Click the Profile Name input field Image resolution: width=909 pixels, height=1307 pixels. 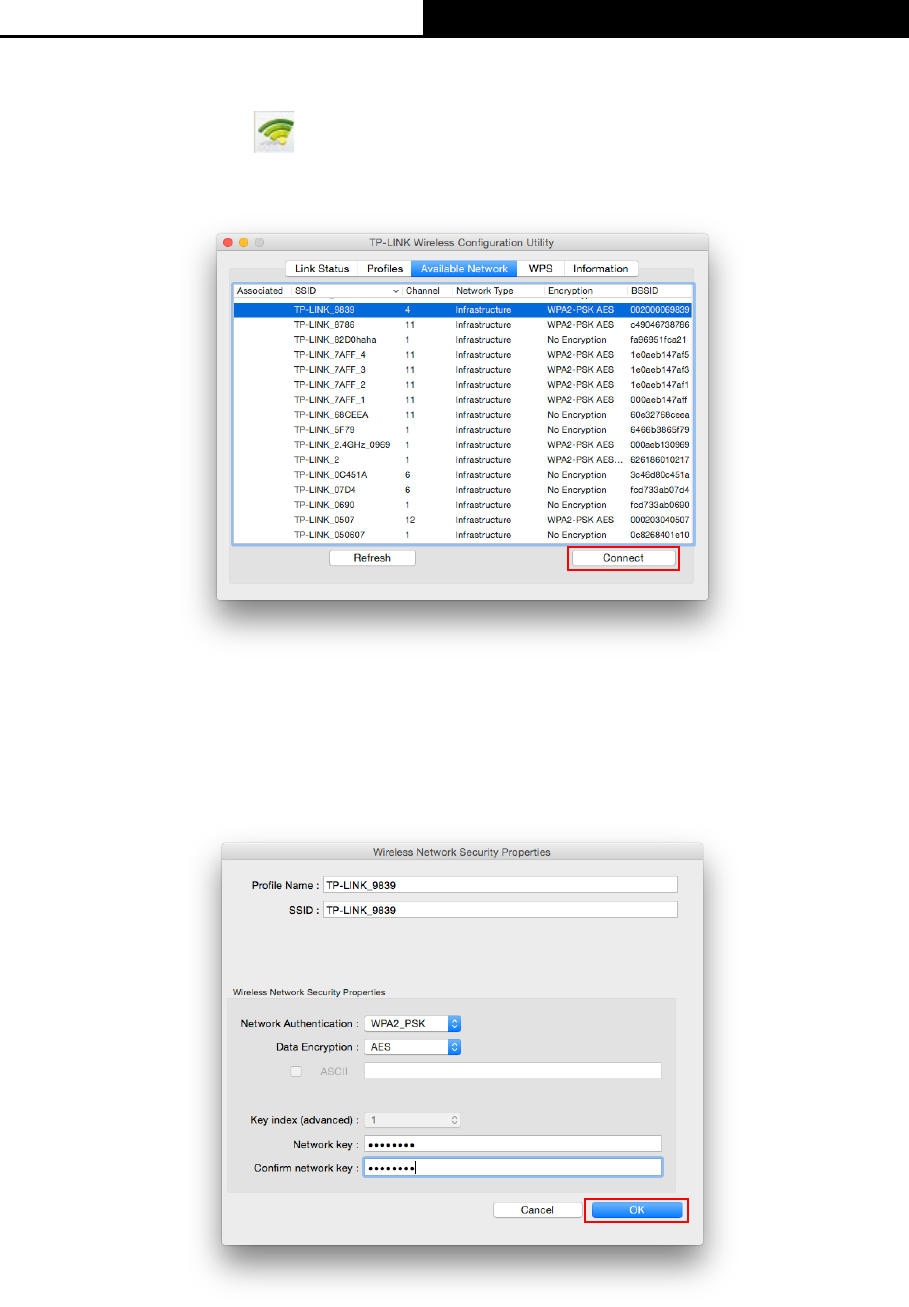[x=500, y=885]
